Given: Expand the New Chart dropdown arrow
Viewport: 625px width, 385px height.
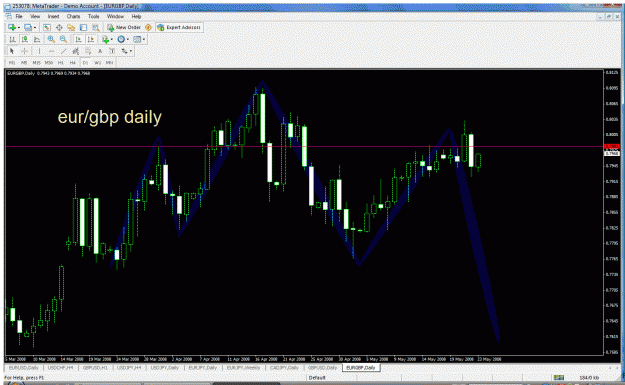Looking at the screenshot, I should tap(18, 28).
